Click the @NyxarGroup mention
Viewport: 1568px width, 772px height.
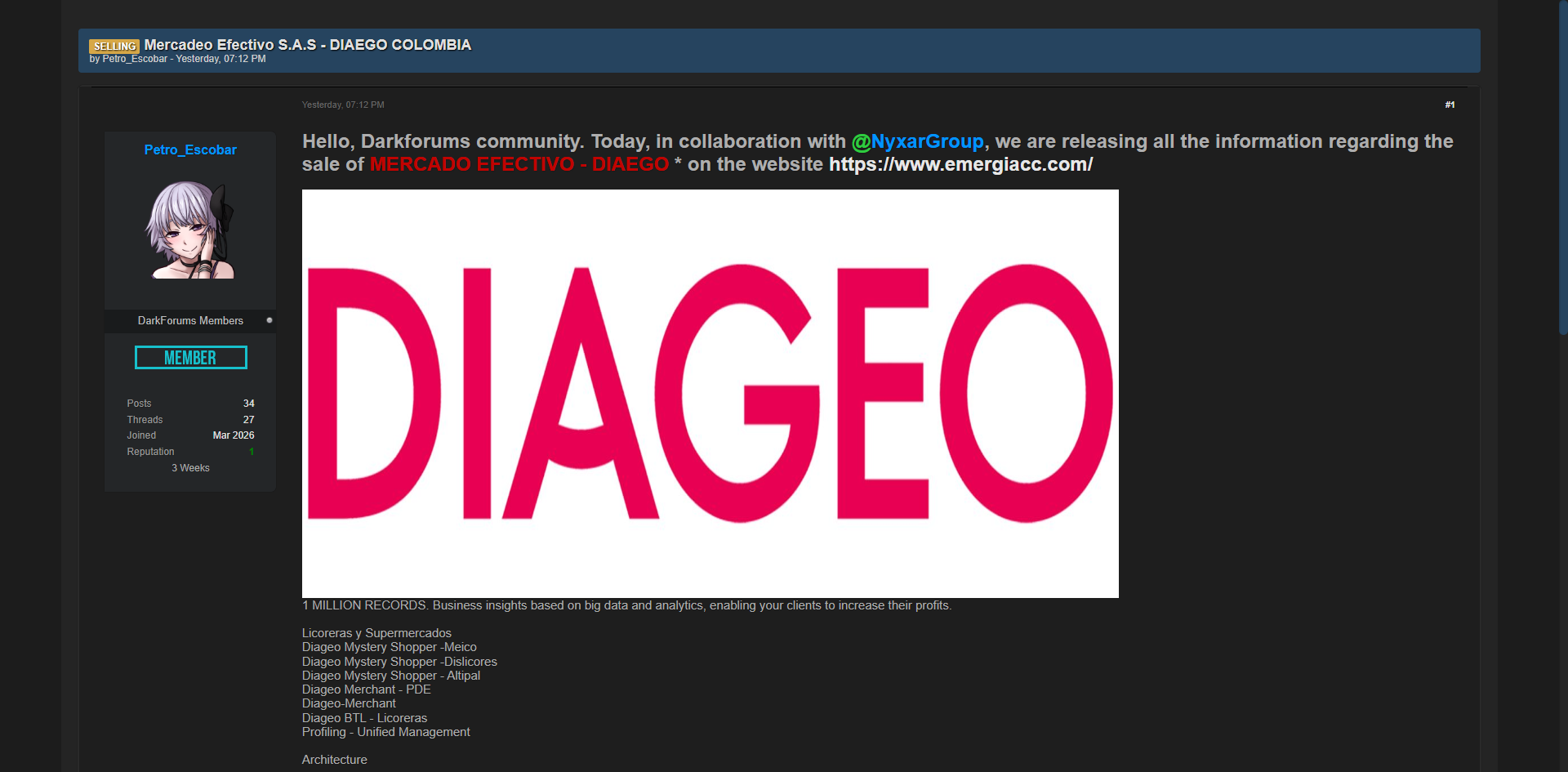click(917, 141)
